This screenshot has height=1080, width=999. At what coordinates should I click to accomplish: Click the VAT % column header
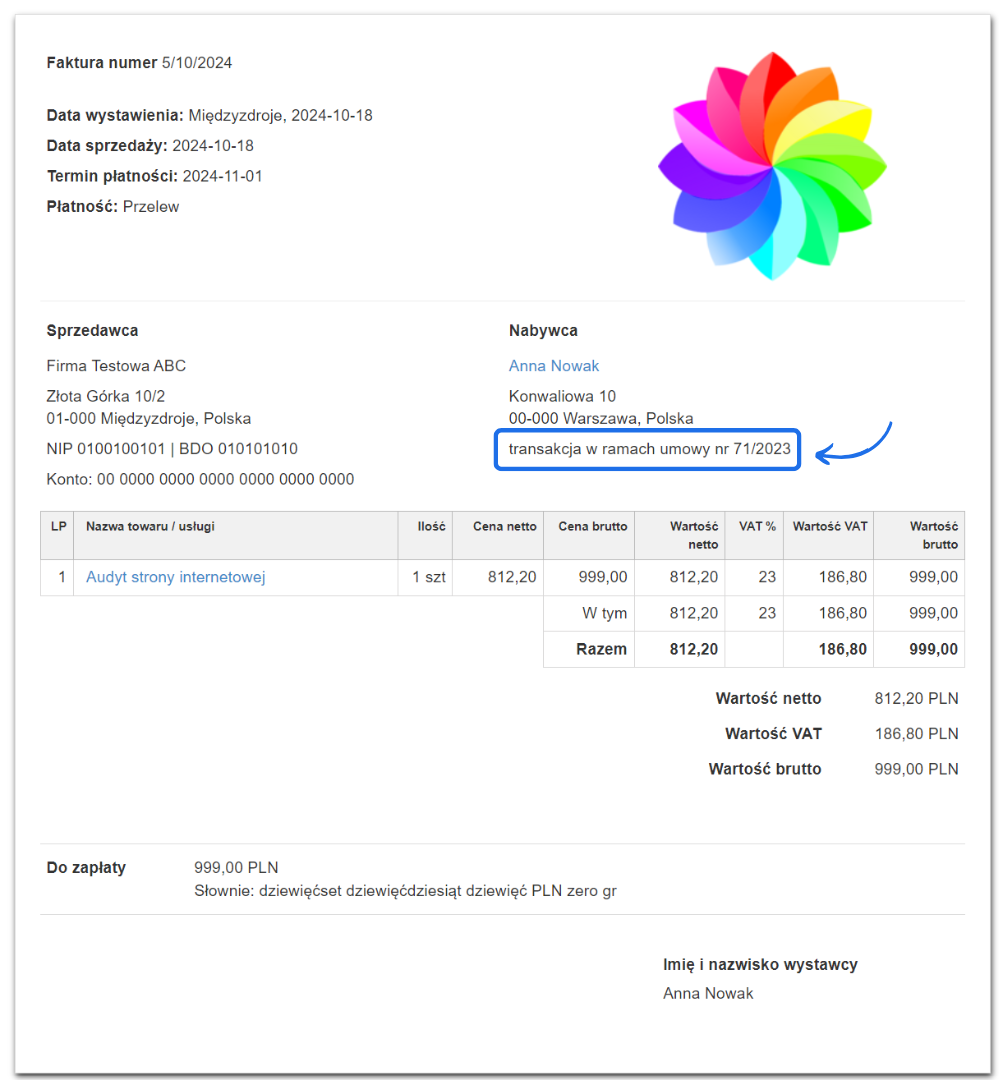tap(757, 527)
